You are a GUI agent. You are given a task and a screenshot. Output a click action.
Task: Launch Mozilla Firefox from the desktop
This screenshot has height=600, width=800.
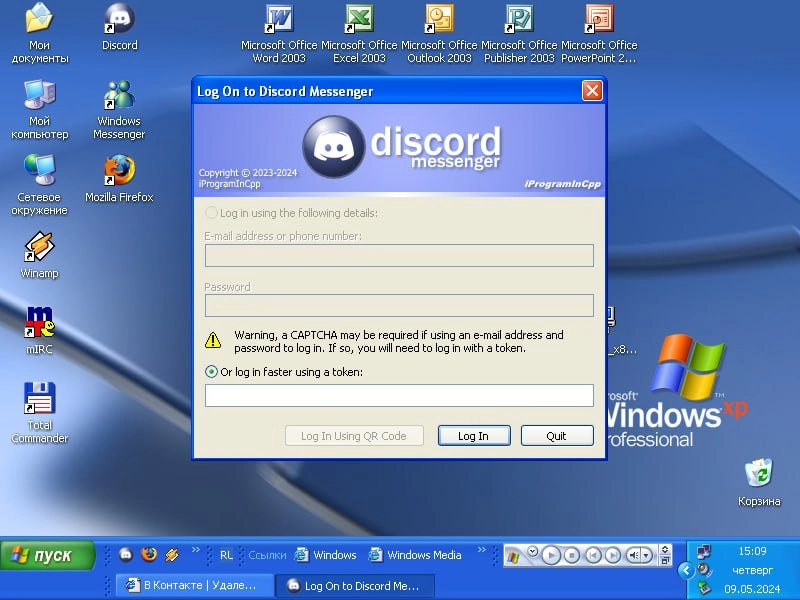tap(120, 171)
